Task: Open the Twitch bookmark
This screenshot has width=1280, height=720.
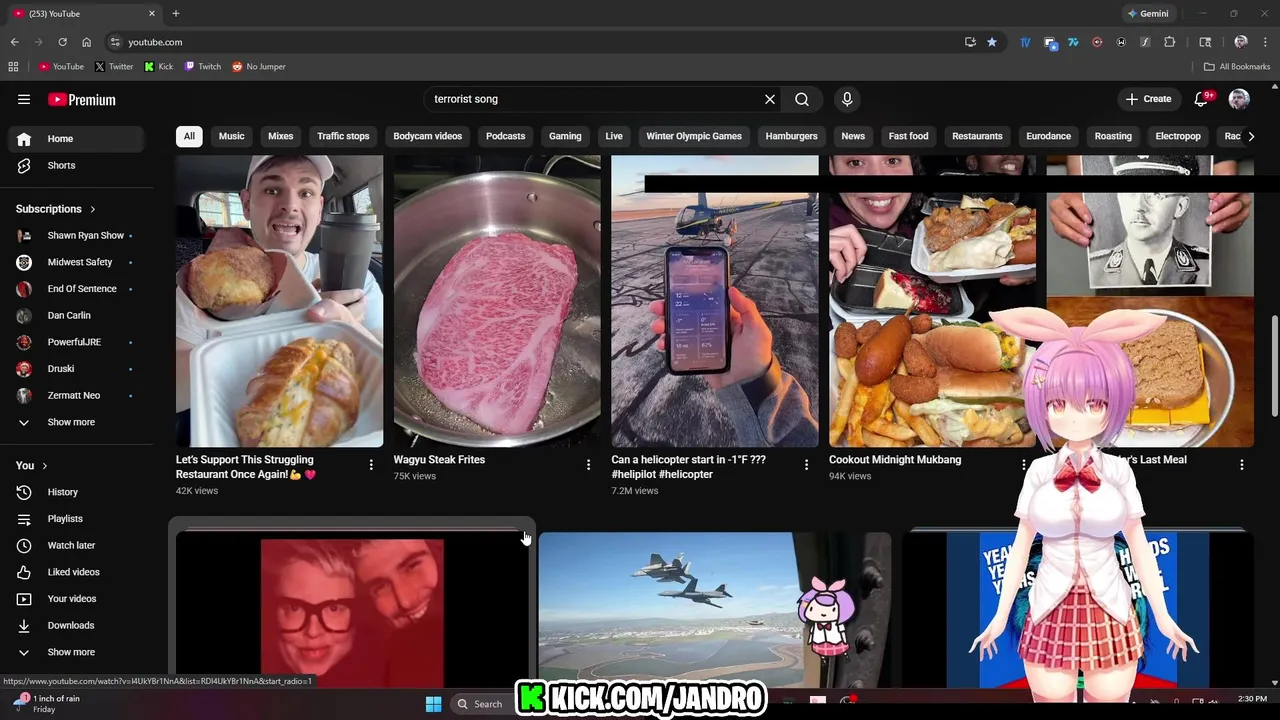Action: coord(203,66)
